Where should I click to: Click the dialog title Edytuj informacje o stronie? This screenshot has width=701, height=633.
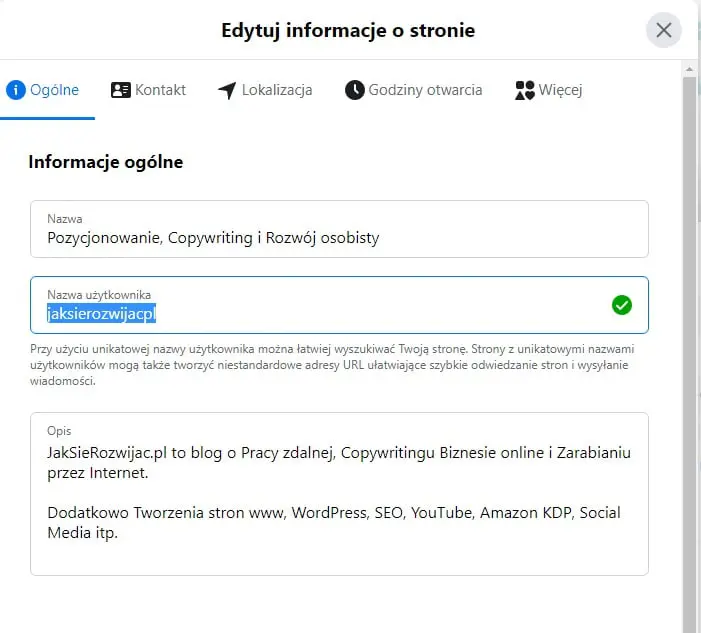pyautogui.click(x=348, y=30)
